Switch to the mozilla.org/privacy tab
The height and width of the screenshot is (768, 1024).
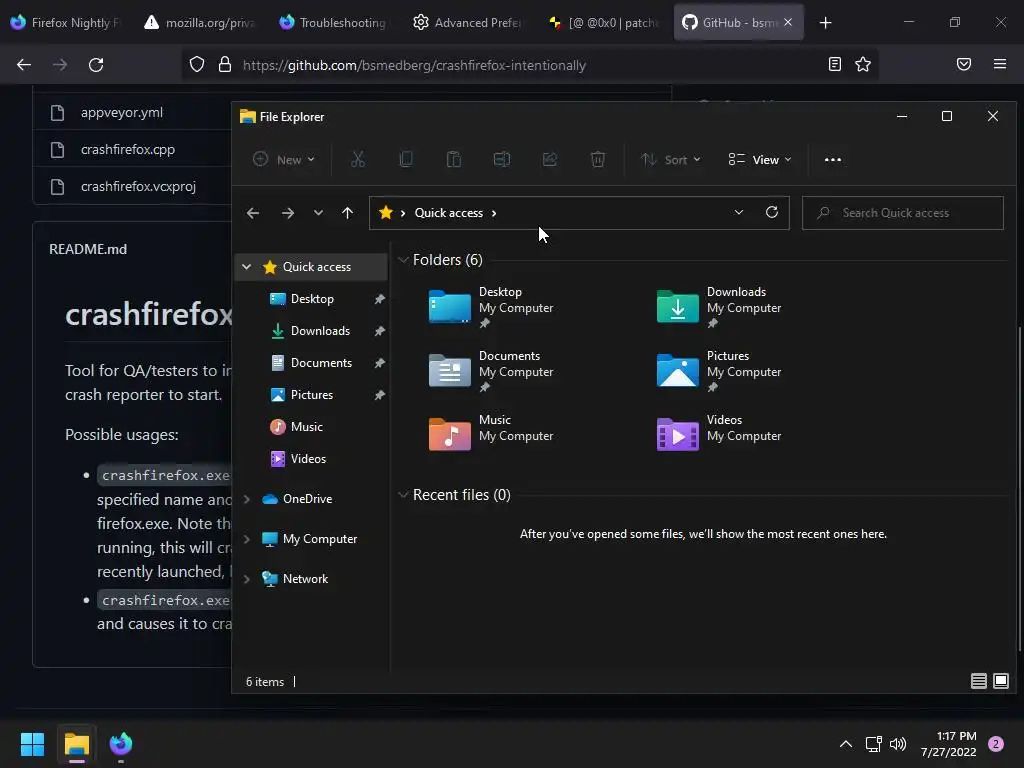(x=199, y=22)
